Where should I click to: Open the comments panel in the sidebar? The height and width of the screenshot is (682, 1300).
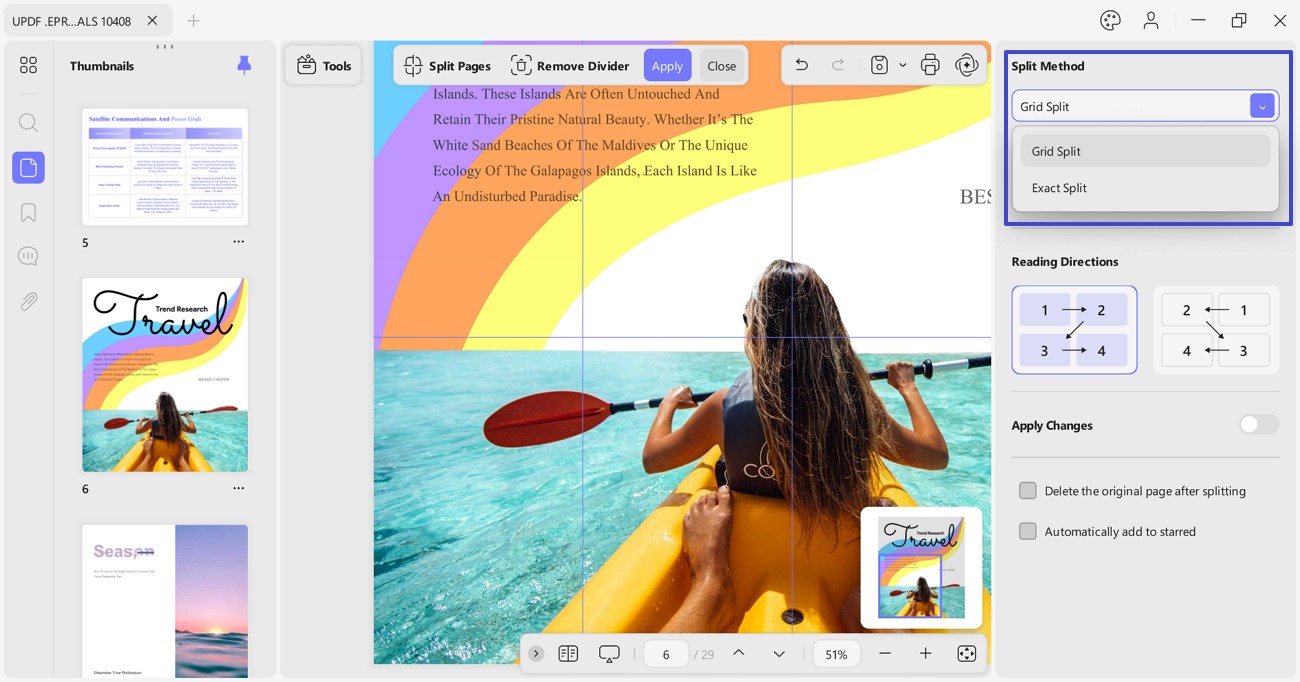(28, 256)
